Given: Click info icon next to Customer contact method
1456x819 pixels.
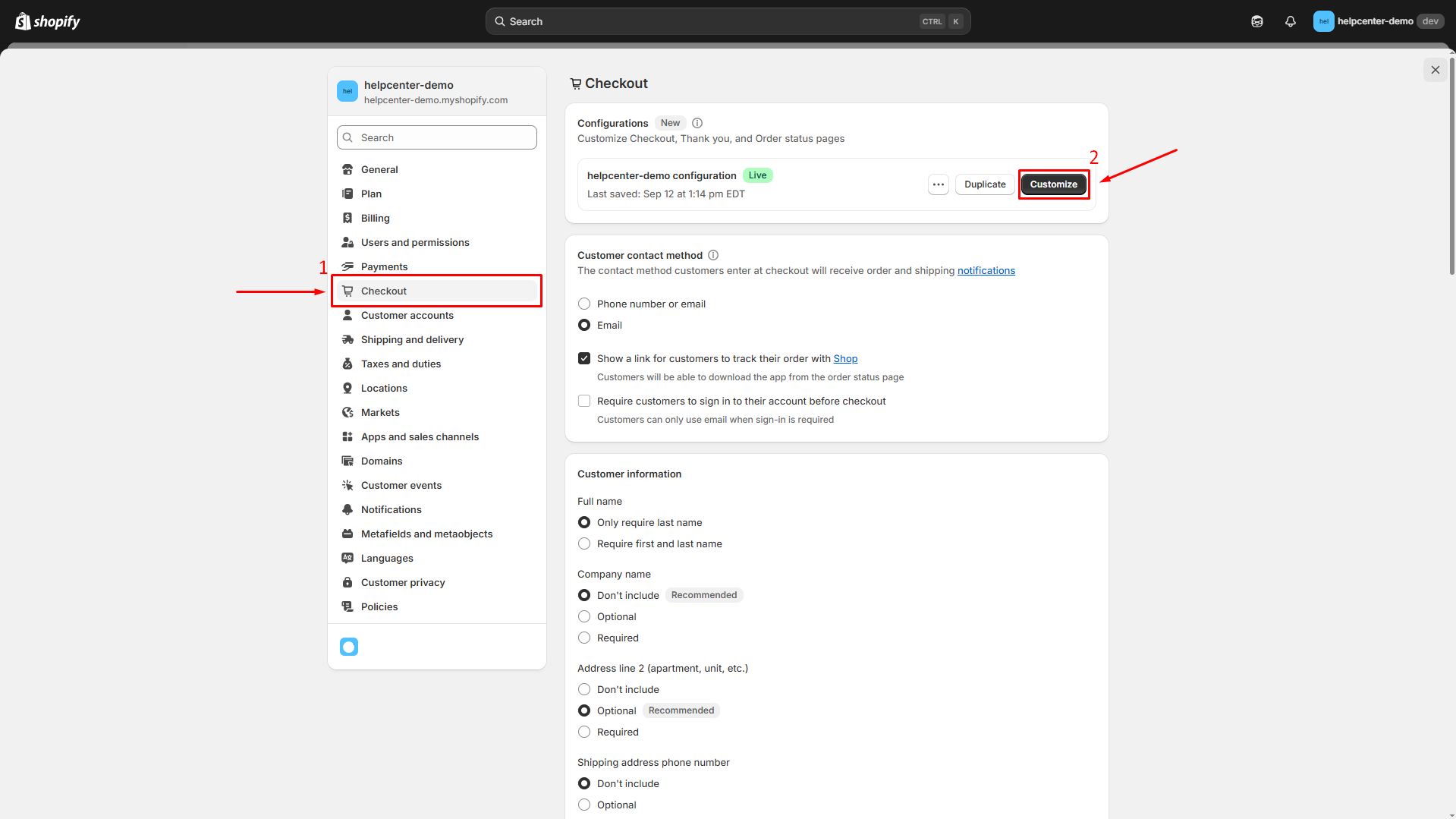Looking at the screenshot, I should (x=713, y=255).
